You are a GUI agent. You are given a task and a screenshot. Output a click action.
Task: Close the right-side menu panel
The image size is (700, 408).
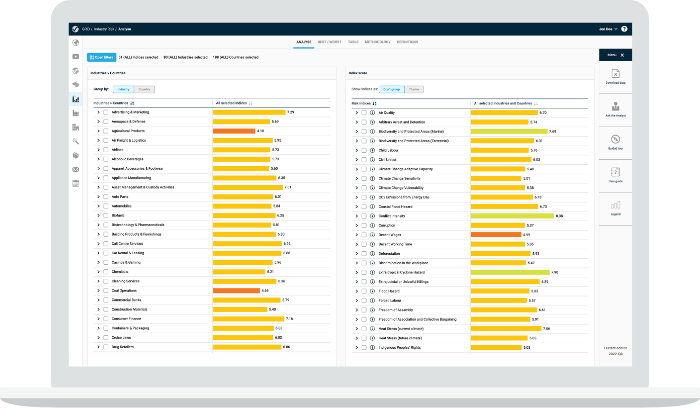(x=624, y=56)
